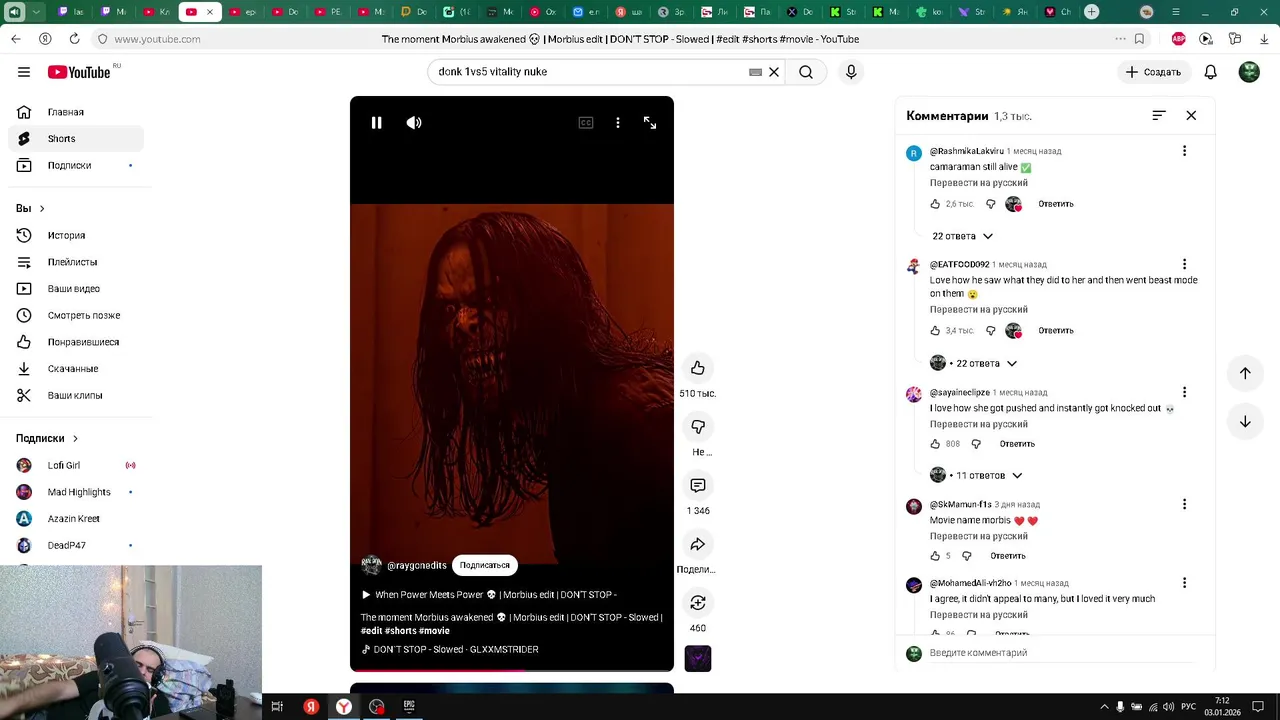Open История in the sidebar

click(76, 235)
